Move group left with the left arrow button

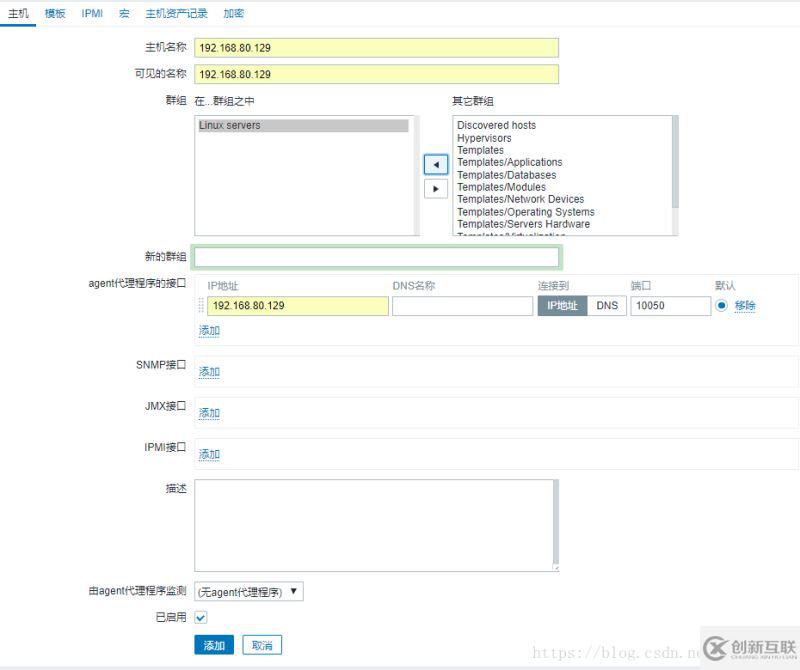(436, 164)
